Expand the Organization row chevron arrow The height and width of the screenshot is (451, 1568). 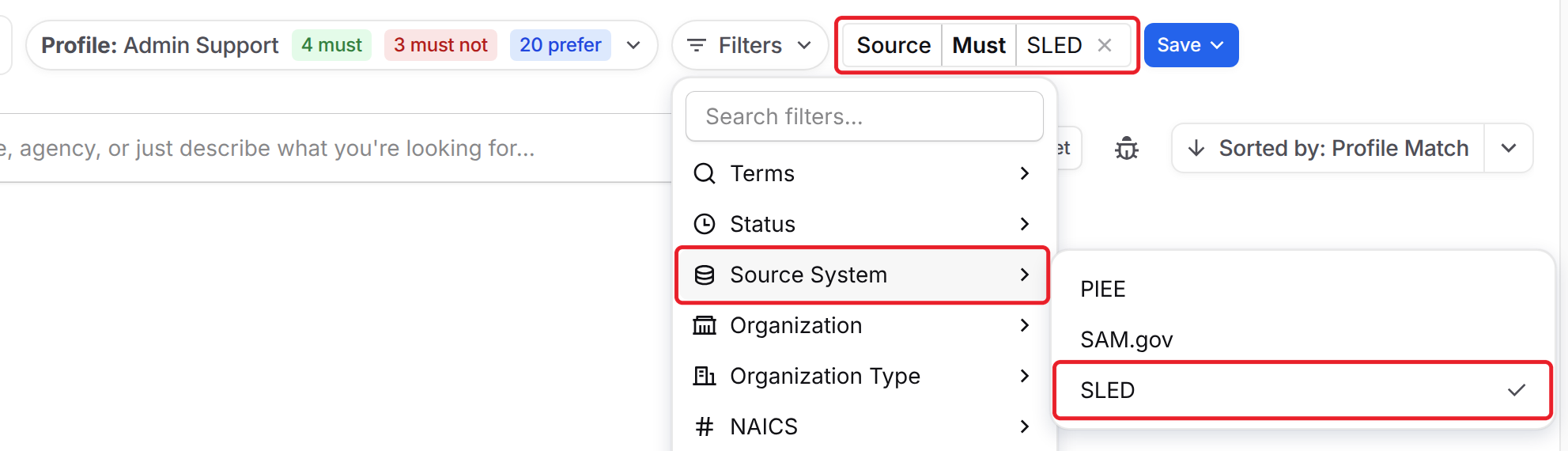pyautogui.click(x=1025, y=325)
